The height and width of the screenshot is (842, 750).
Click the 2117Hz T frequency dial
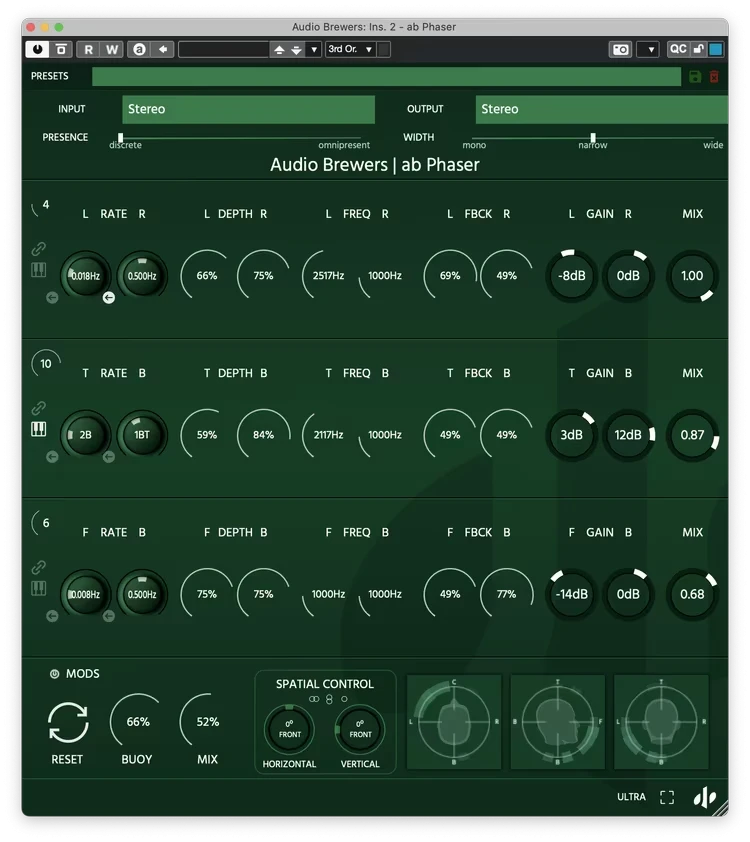point(328,434)
